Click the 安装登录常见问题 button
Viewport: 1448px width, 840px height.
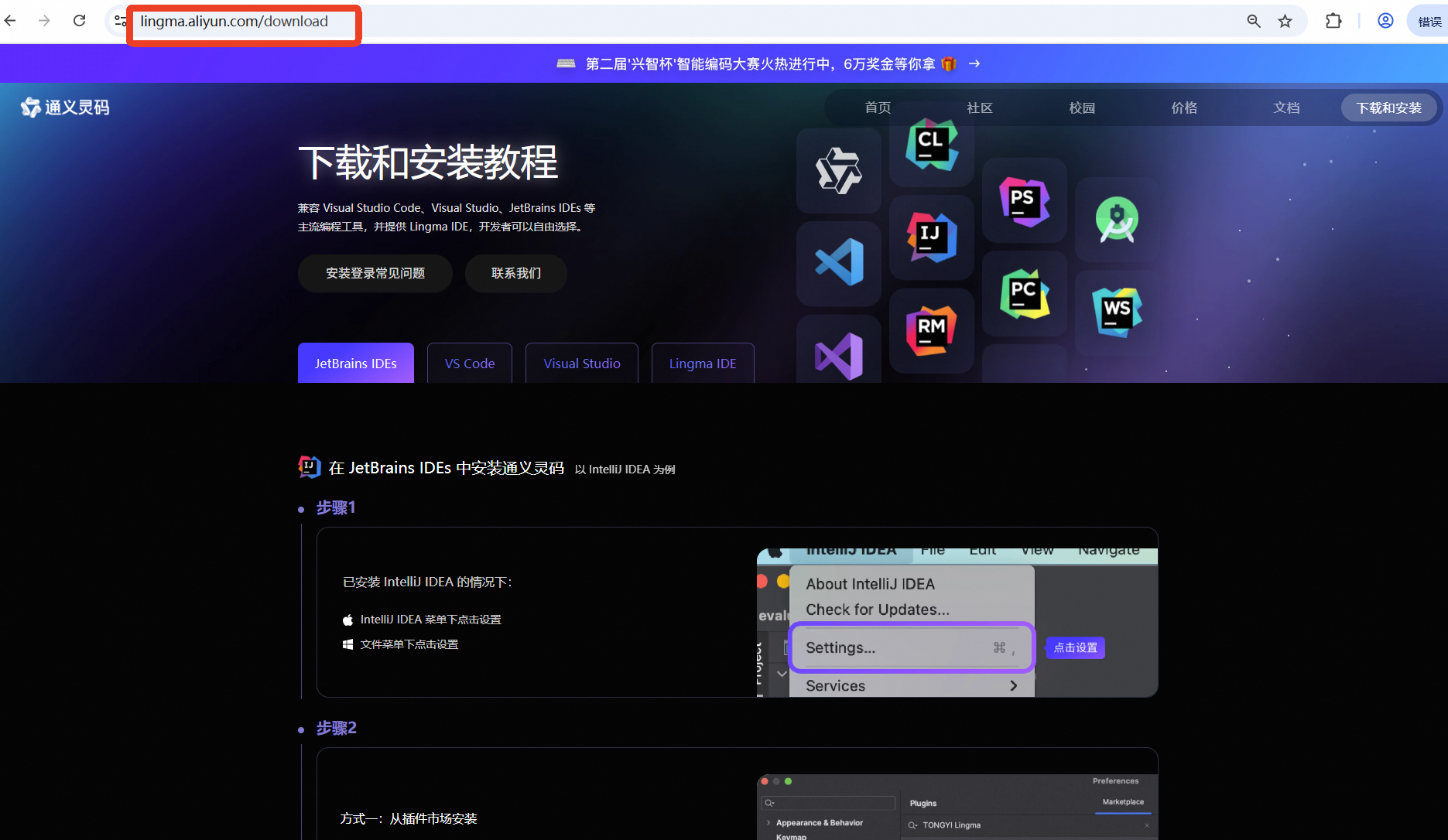tap(375, 273)
